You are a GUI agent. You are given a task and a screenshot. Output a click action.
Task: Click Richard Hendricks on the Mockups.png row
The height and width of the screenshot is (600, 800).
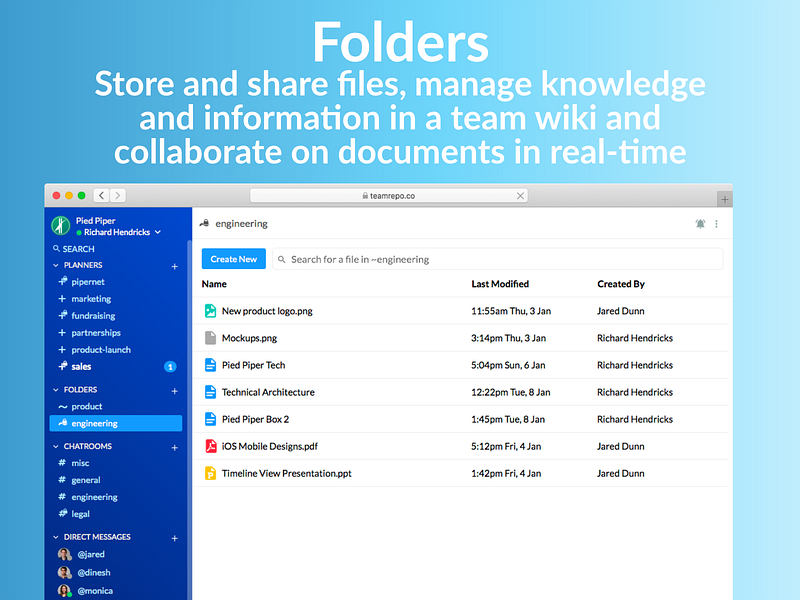pos(635,338)
